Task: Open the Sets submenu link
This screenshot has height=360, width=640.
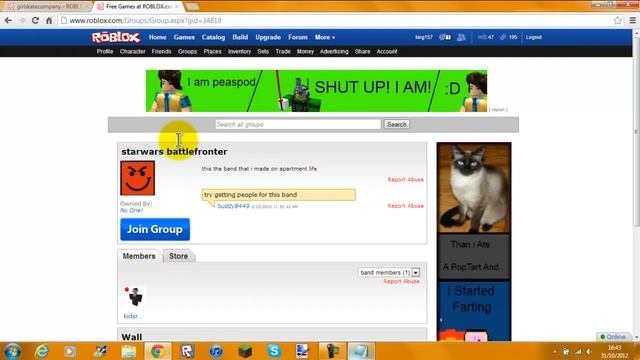Action: pyautogui.click(x=263, y=51)
